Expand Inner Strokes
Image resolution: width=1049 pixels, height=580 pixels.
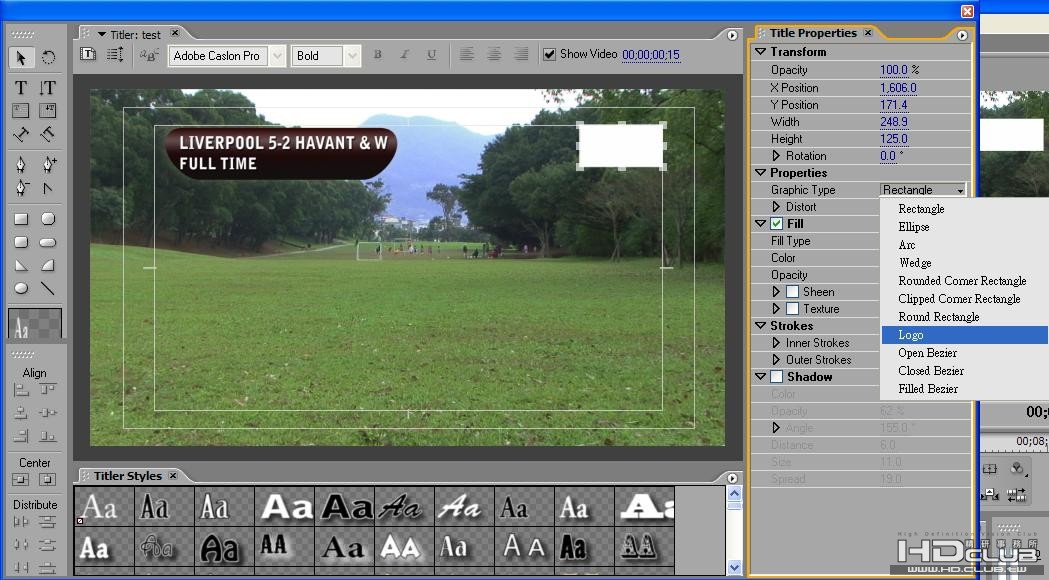point(776,343)
